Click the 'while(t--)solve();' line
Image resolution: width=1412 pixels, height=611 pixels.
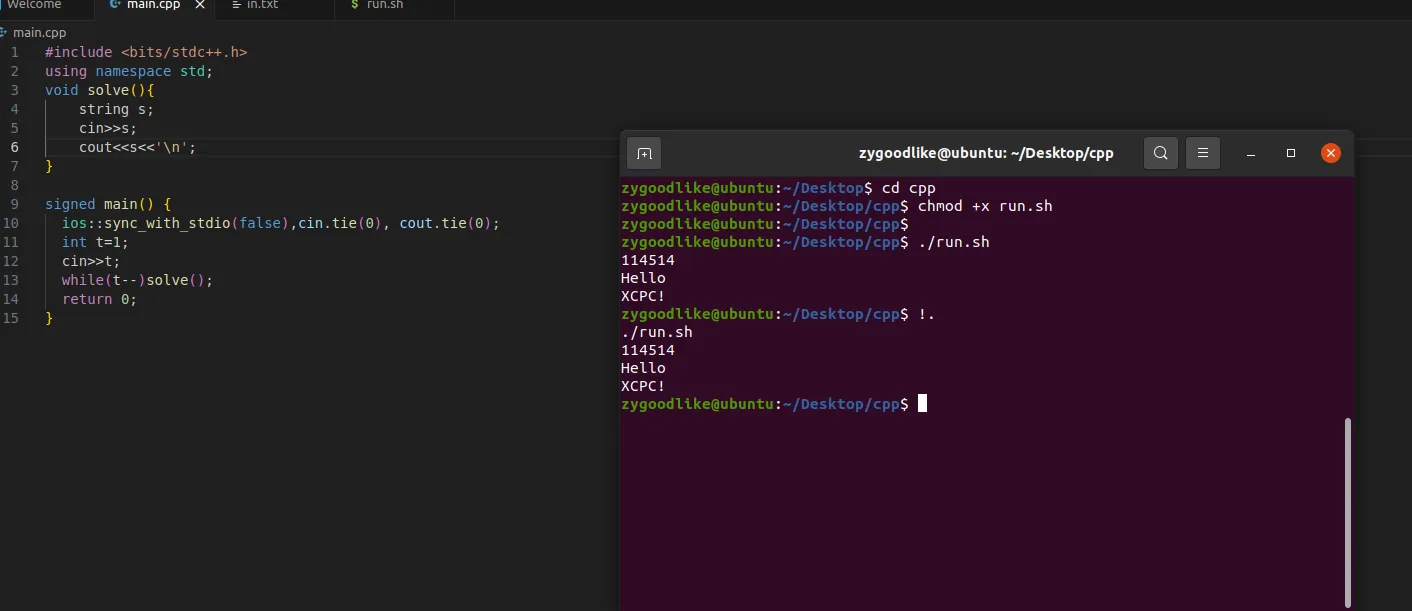click(138, 280)
